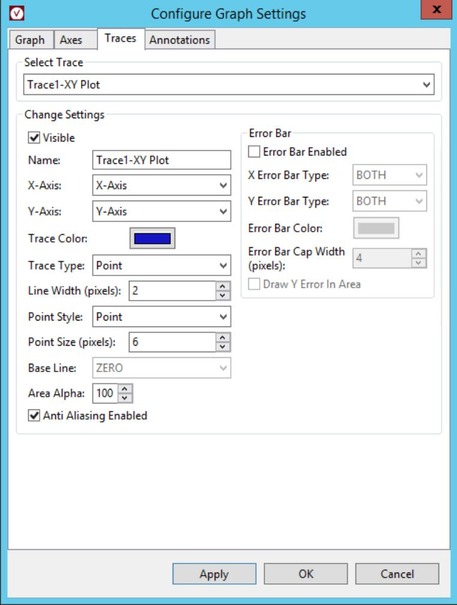The image size is (457, 605).
Task: Close the Configure Graph Settings dialog
Action: click(436, 9)
